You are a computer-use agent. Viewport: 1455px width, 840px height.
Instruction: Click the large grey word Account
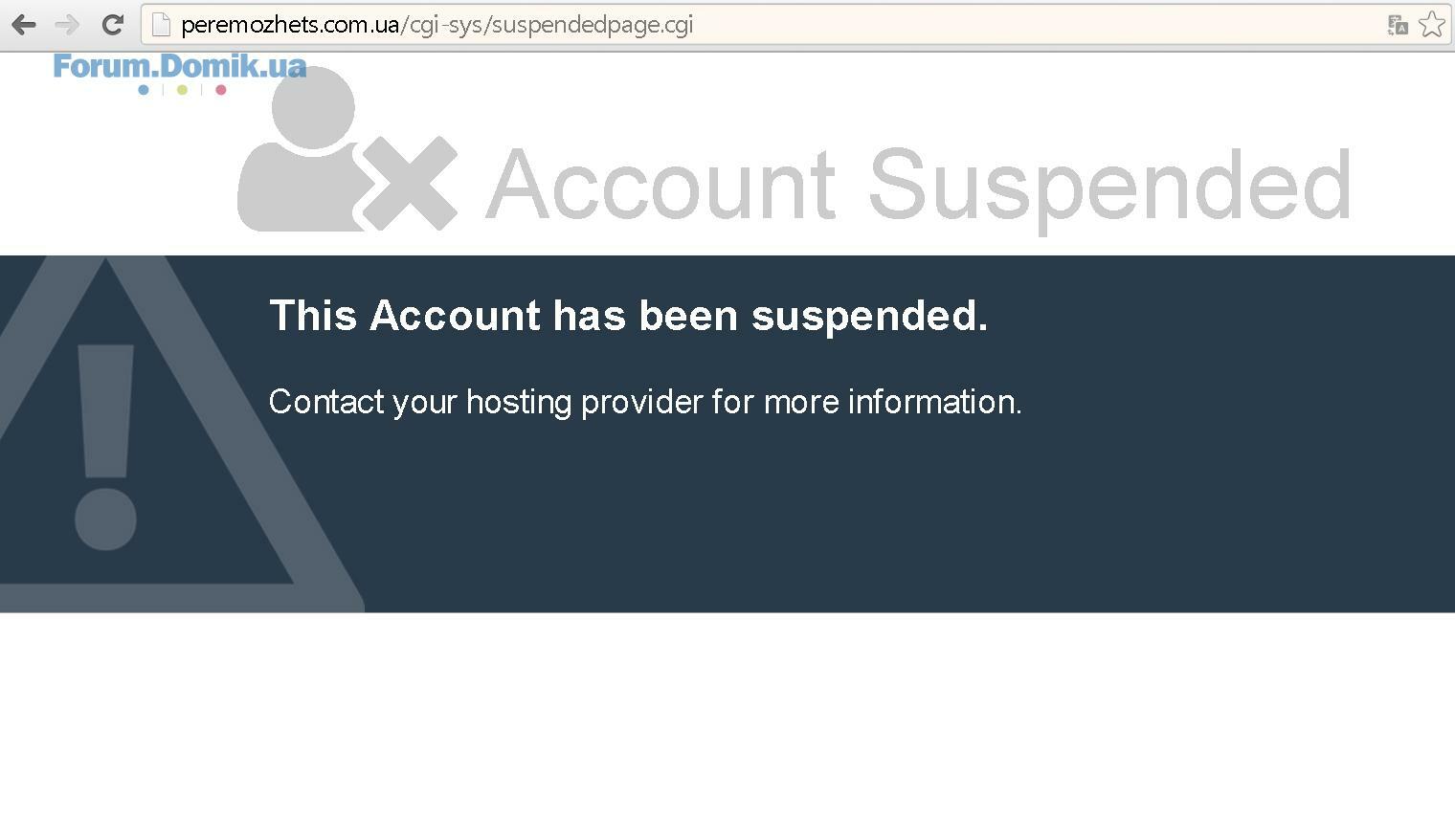point(661,184)
